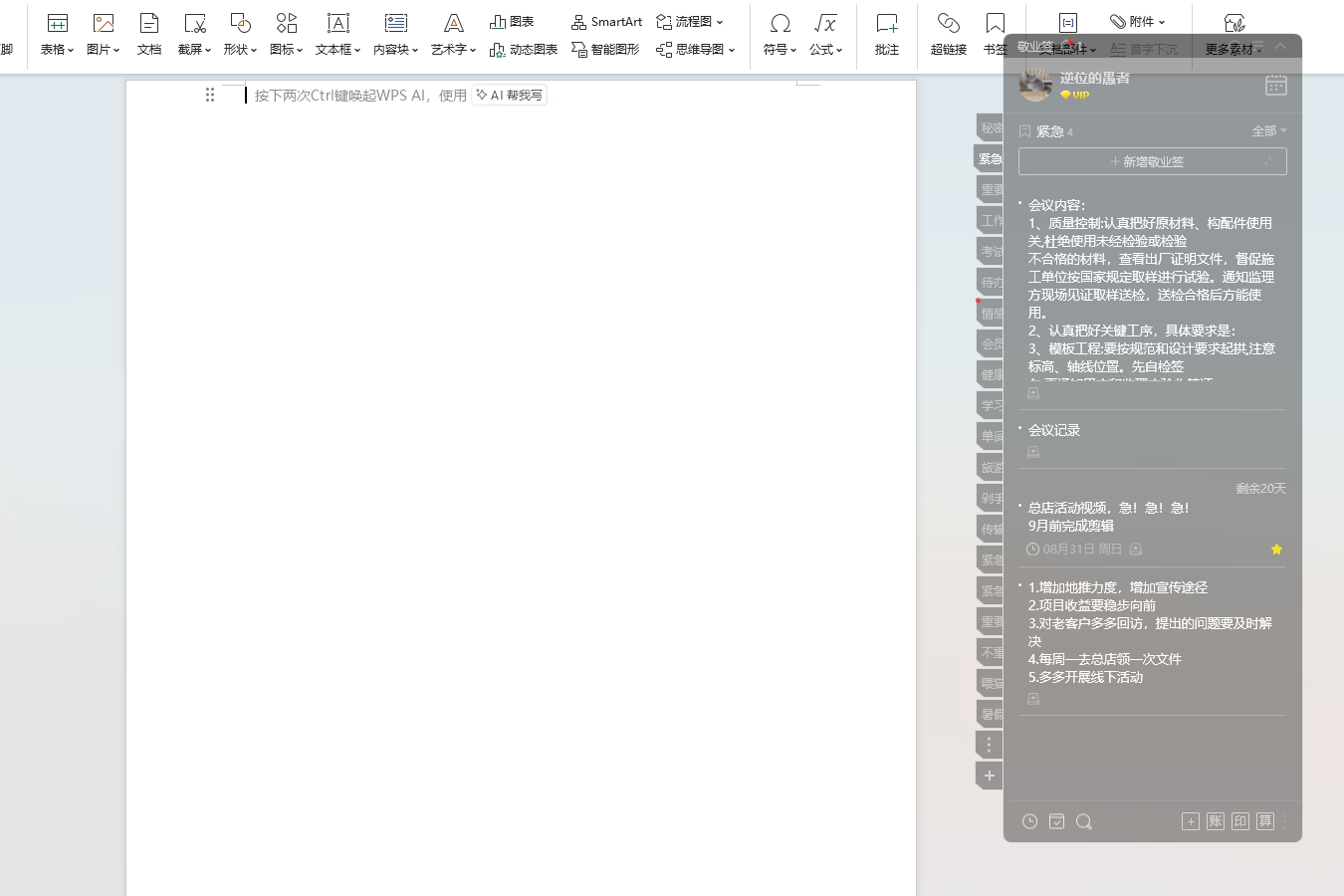Open the 图片 picture dropdown

coord(104,34)
